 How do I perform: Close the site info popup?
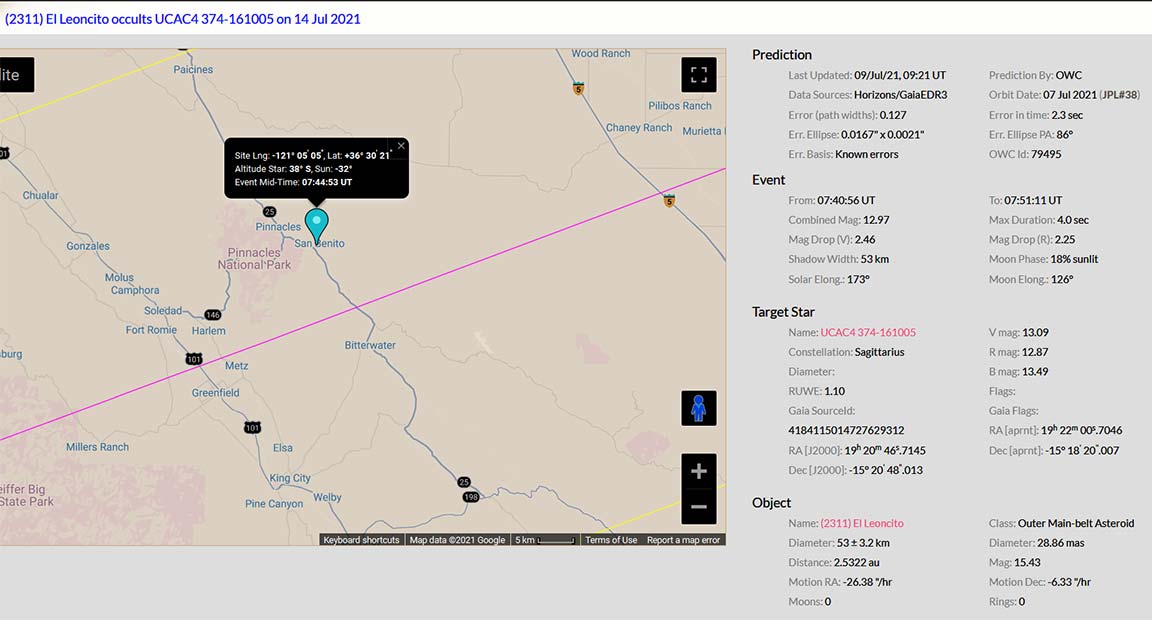[x=401, y=145]
